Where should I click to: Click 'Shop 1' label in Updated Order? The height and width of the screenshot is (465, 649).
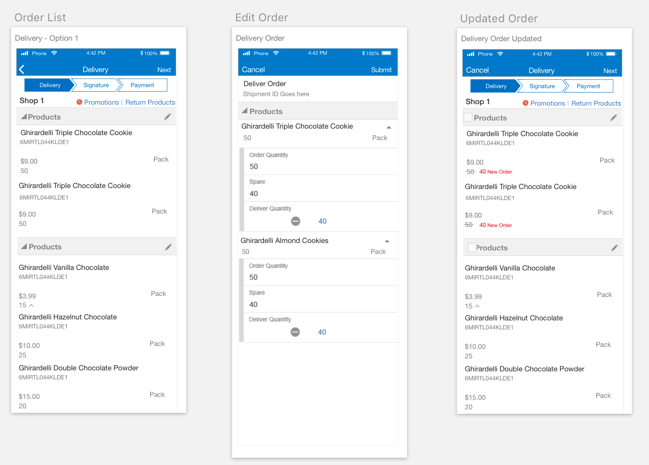pos(478,101)
